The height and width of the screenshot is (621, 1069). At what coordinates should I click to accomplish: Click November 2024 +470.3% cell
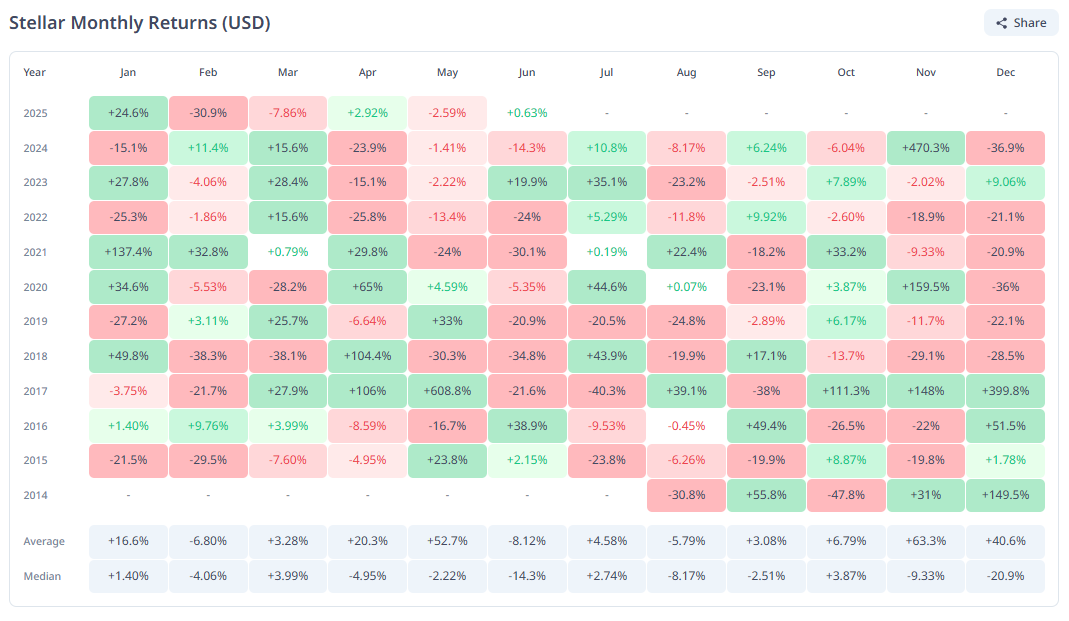(925, 148)
